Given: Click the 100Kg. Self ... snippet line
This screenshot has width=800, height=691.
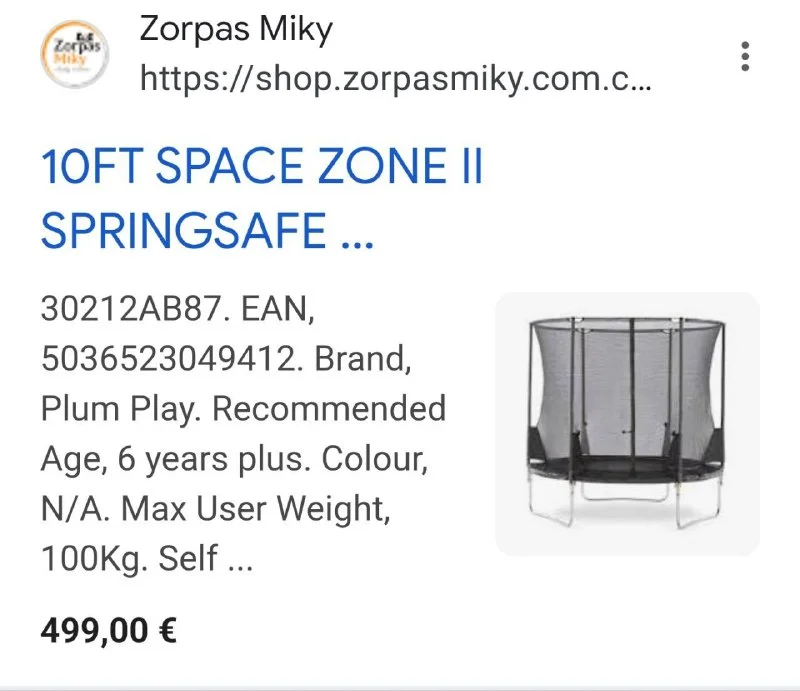Looking at the screenshot, I should 147,559.
